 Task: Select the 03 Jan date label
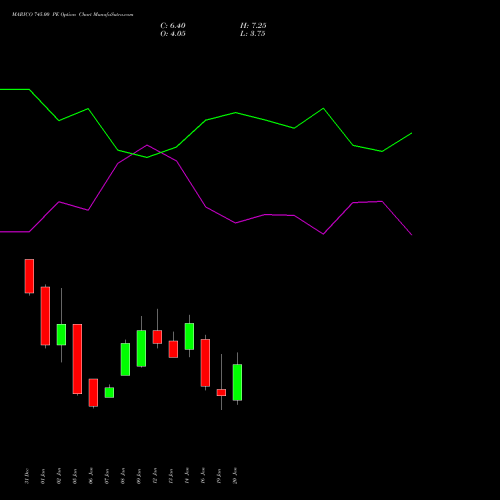click(75, 476)
